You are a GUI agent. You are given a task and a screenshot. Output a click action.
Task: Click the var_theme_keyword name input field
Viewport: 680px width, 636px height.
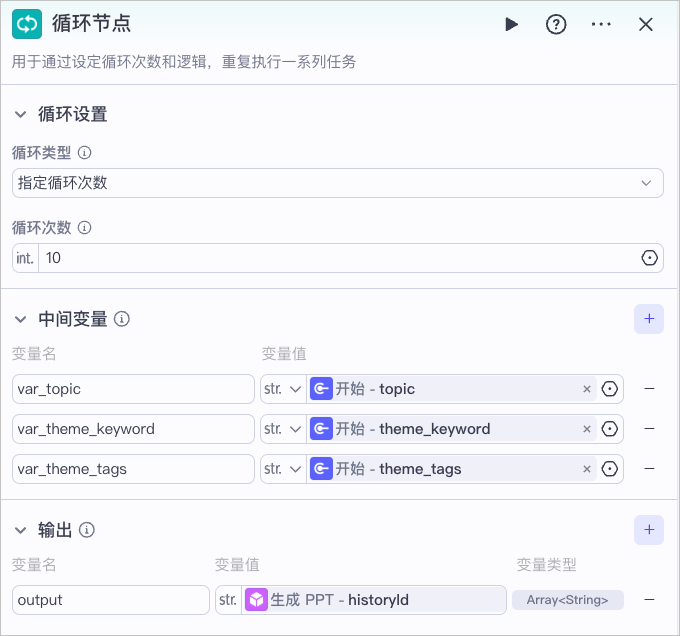coord(133,429)
